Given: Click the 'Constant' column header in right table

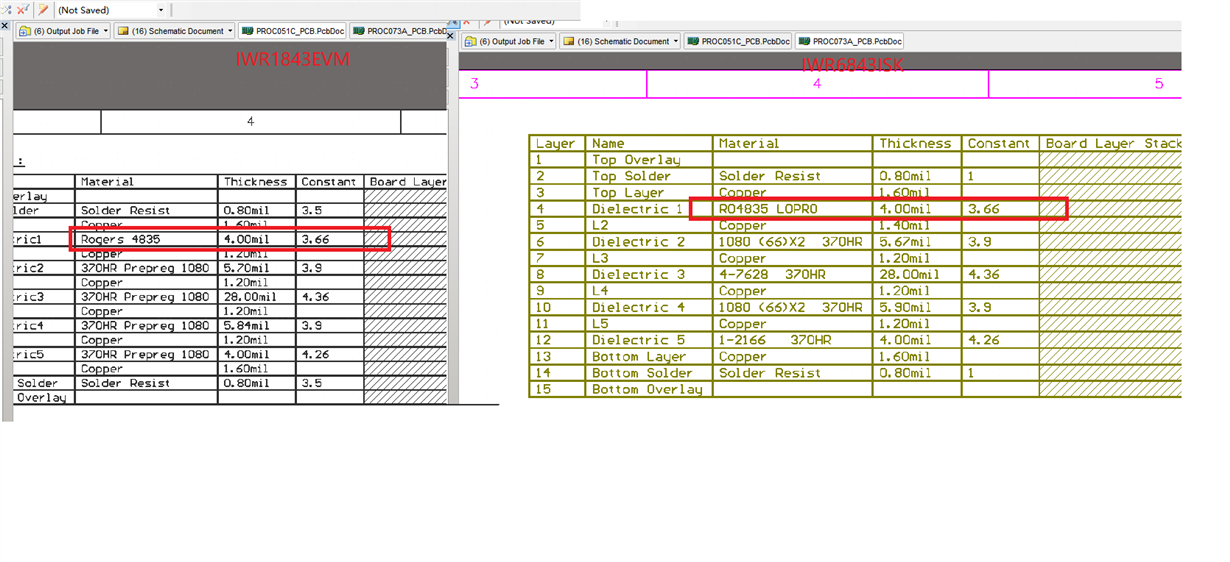Looking at the screenshot, I should tap(1001, 143).
